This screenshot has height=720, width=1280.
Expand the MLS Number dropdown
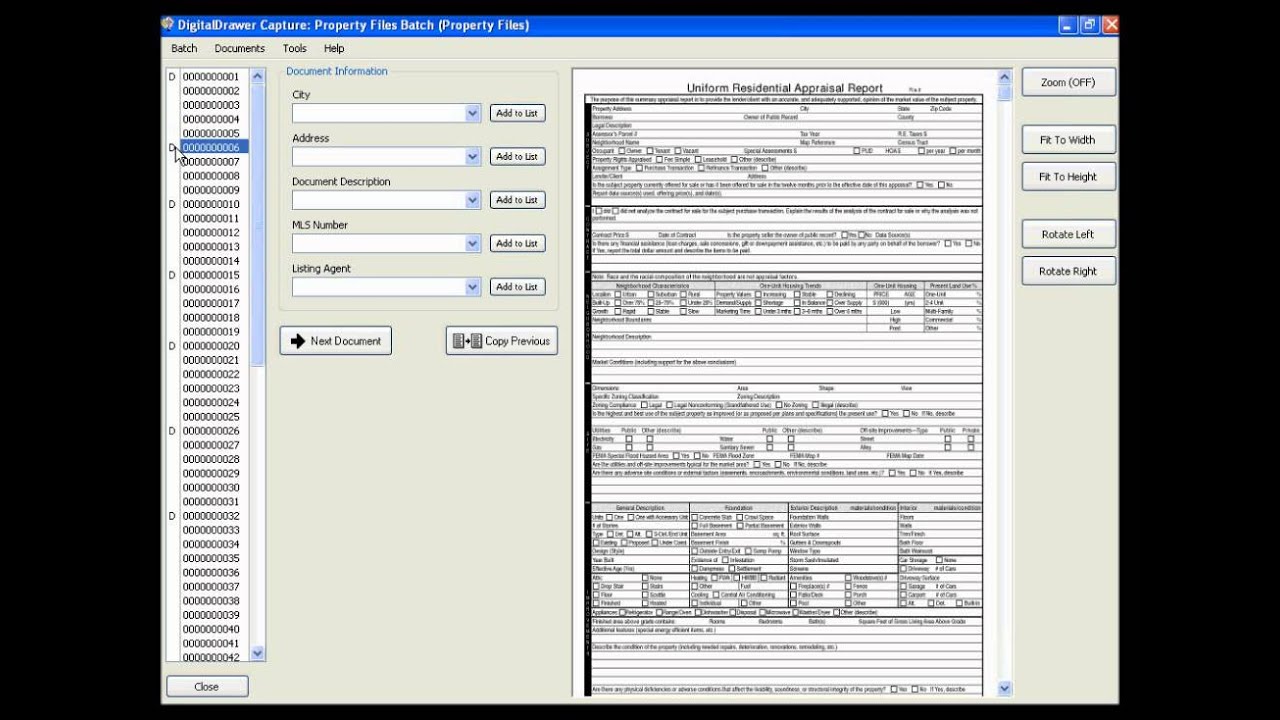[473, 243]
